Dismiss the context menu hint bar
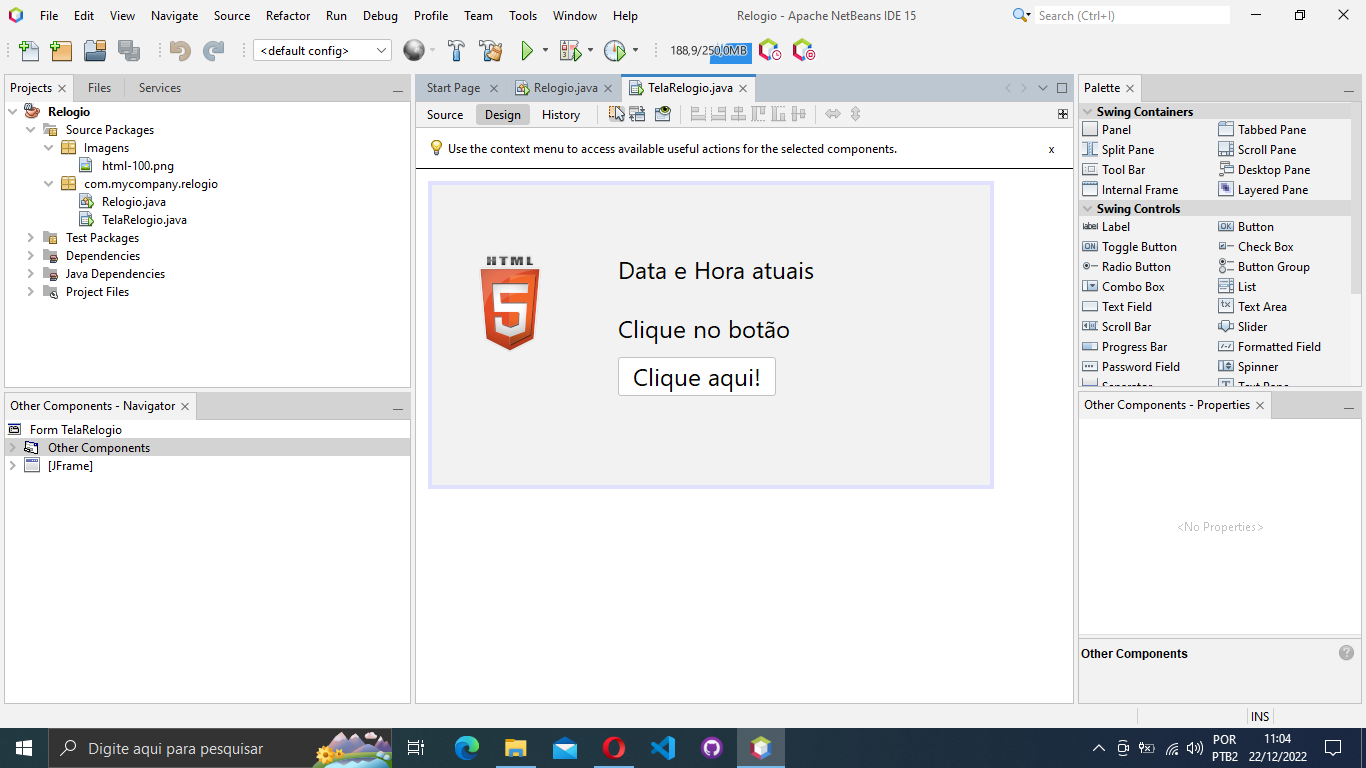This screenshot has height=768, width=1366. pyautogui.click(x=1051, y=149)
